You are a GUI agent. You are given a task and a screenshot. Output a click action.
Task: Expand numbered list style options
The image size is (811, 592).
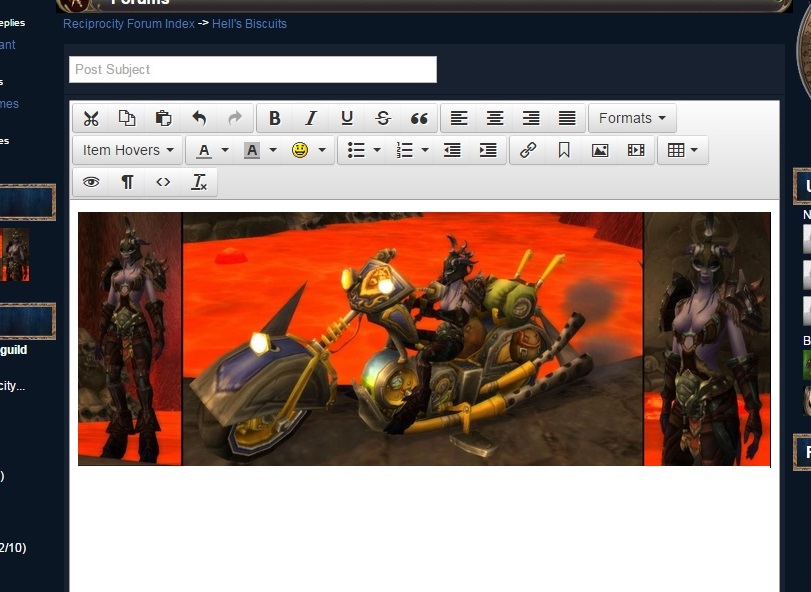425,150
